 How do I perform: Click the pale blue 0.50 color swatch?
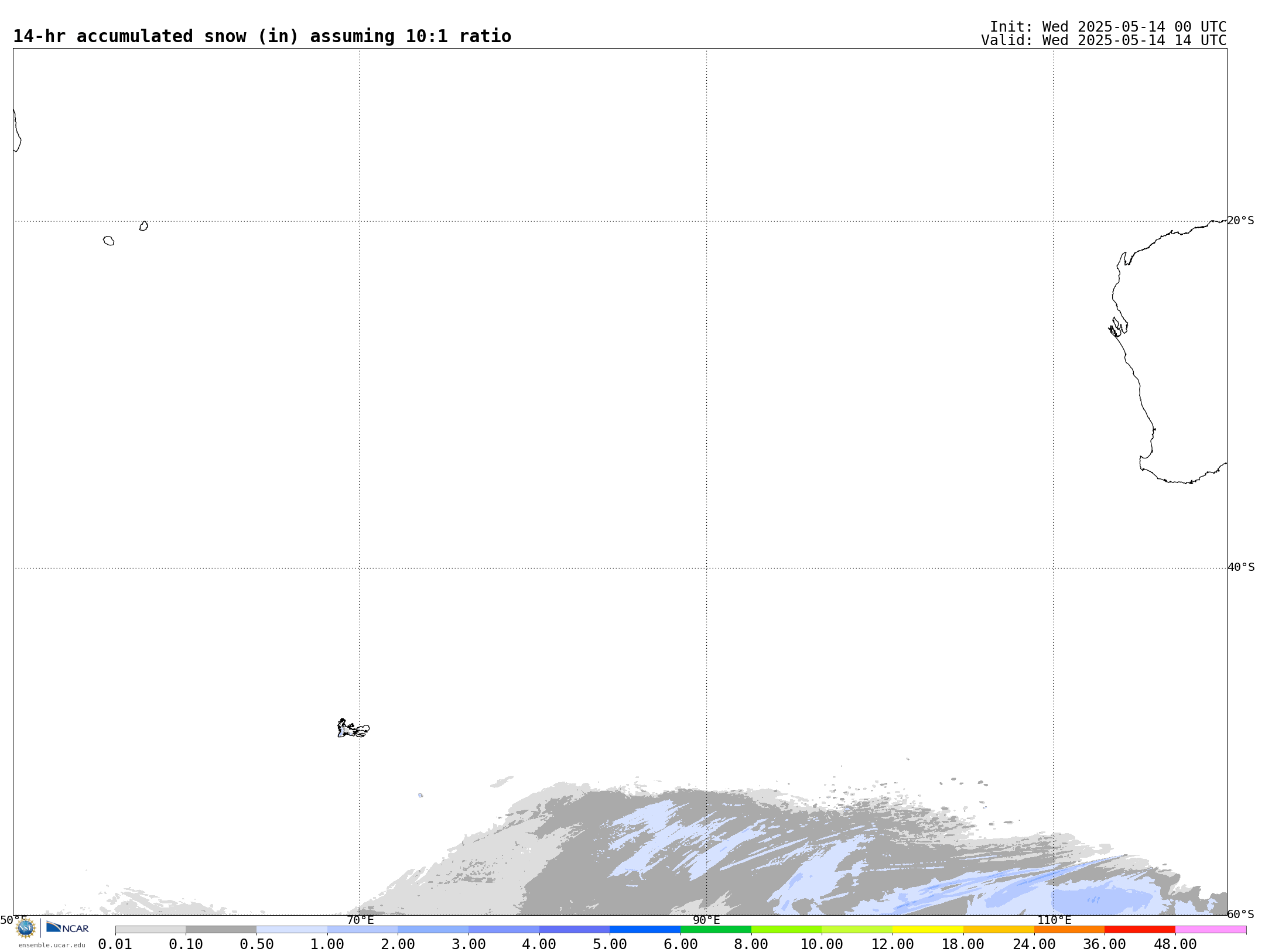coord(292,930)
